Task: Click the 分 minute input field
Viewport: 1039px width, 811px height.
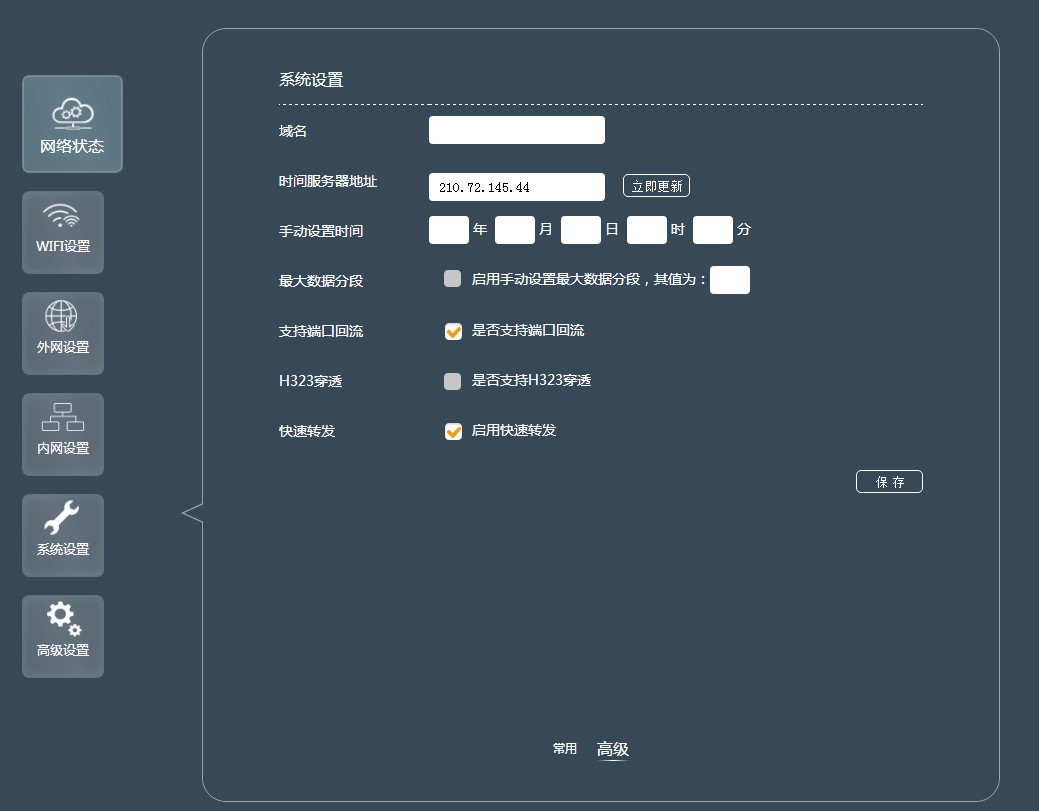Action: click(x=713, y=230)
